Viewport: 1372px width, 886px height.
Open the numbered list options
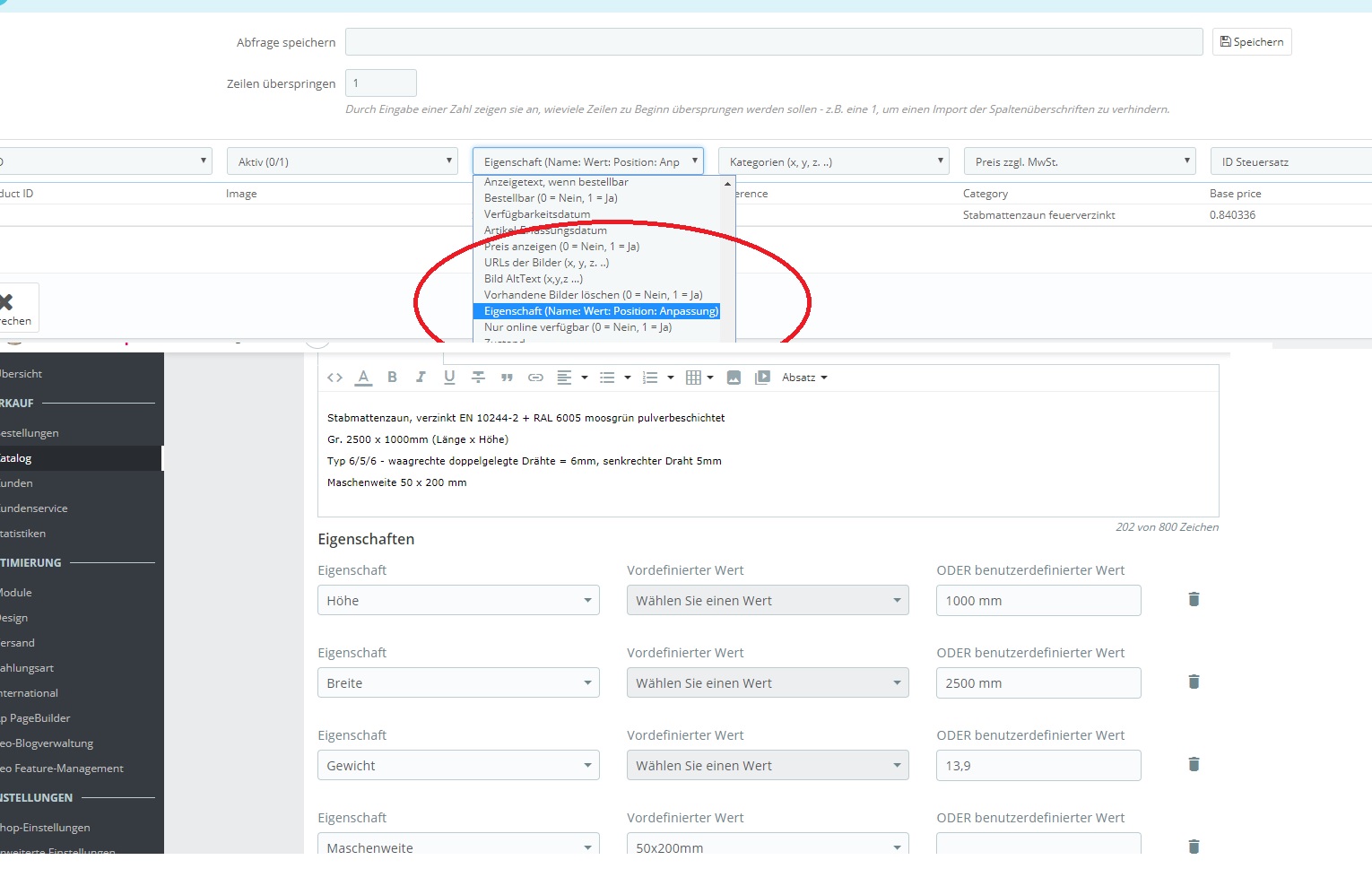pyautogui.click(x=658, y=378)
